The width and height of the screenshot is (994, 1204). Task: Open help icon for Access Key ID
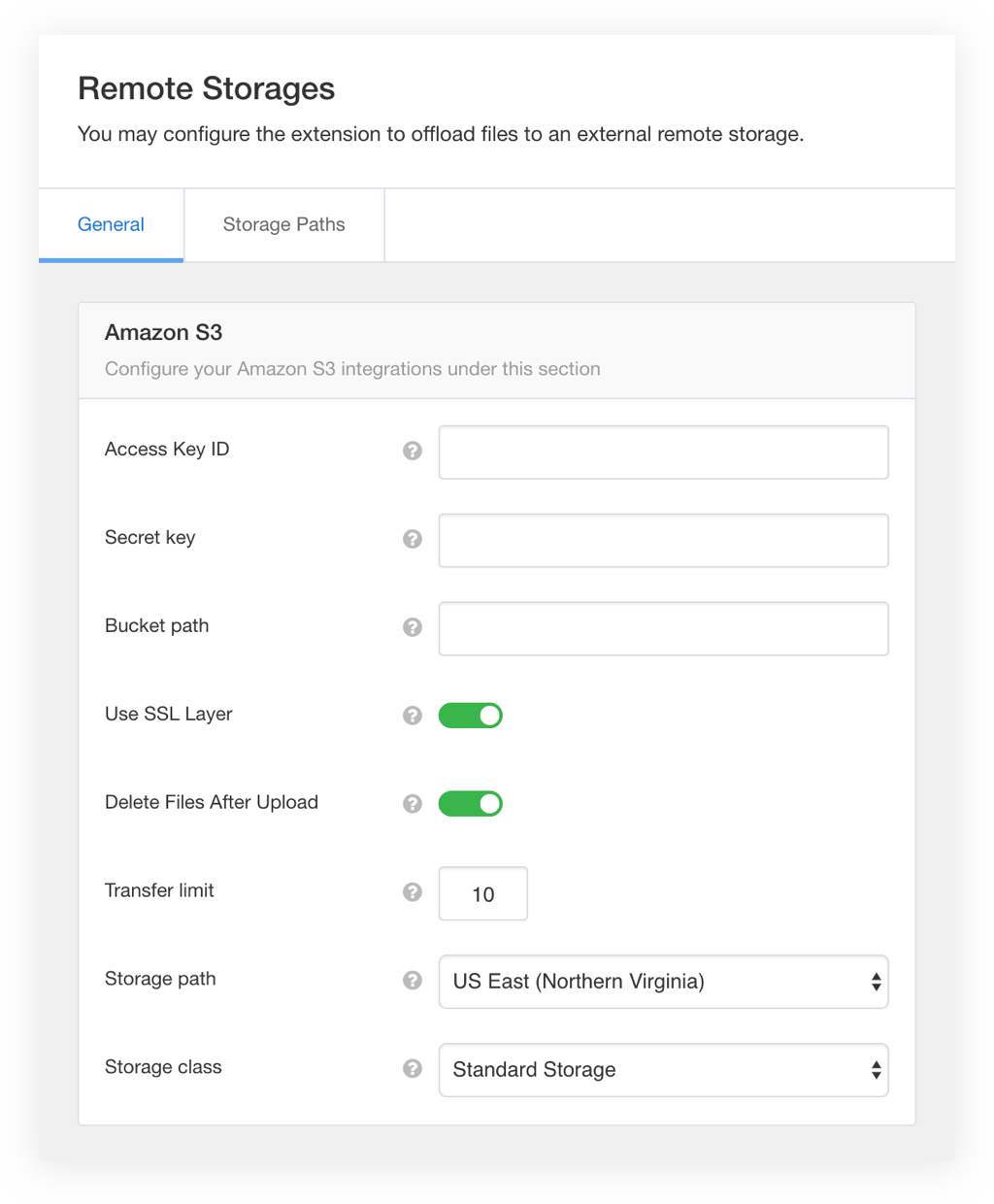pyautogui.click(x=413, y=451)
